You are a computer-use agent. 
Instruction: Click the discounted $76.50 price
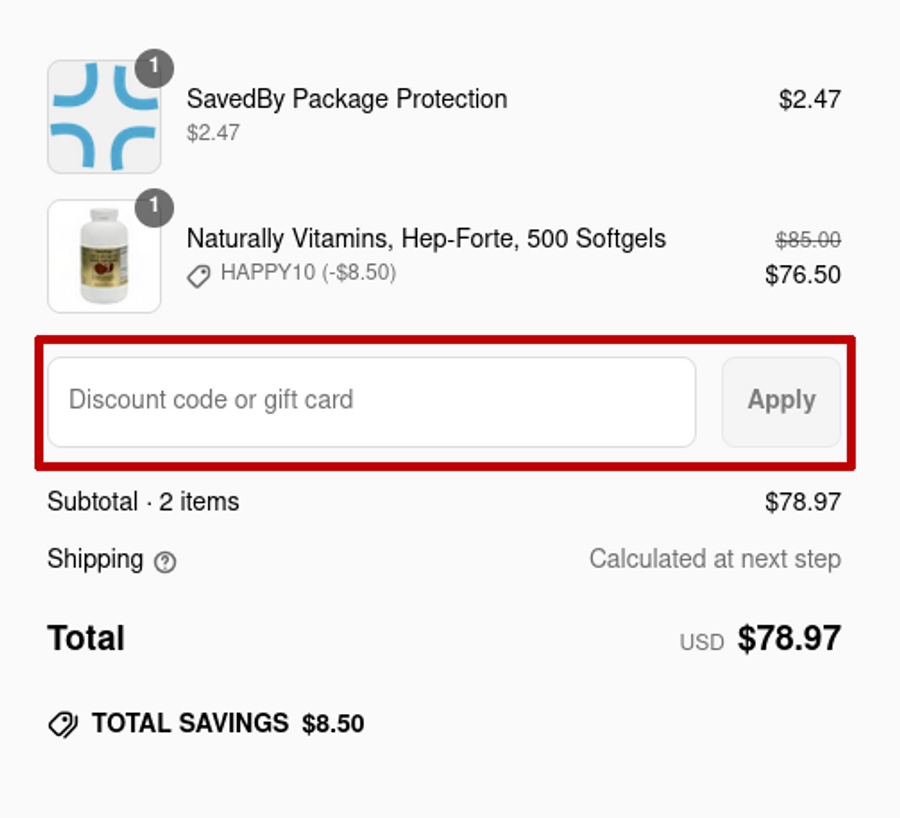pyautogui.click(x=802, y=275)
